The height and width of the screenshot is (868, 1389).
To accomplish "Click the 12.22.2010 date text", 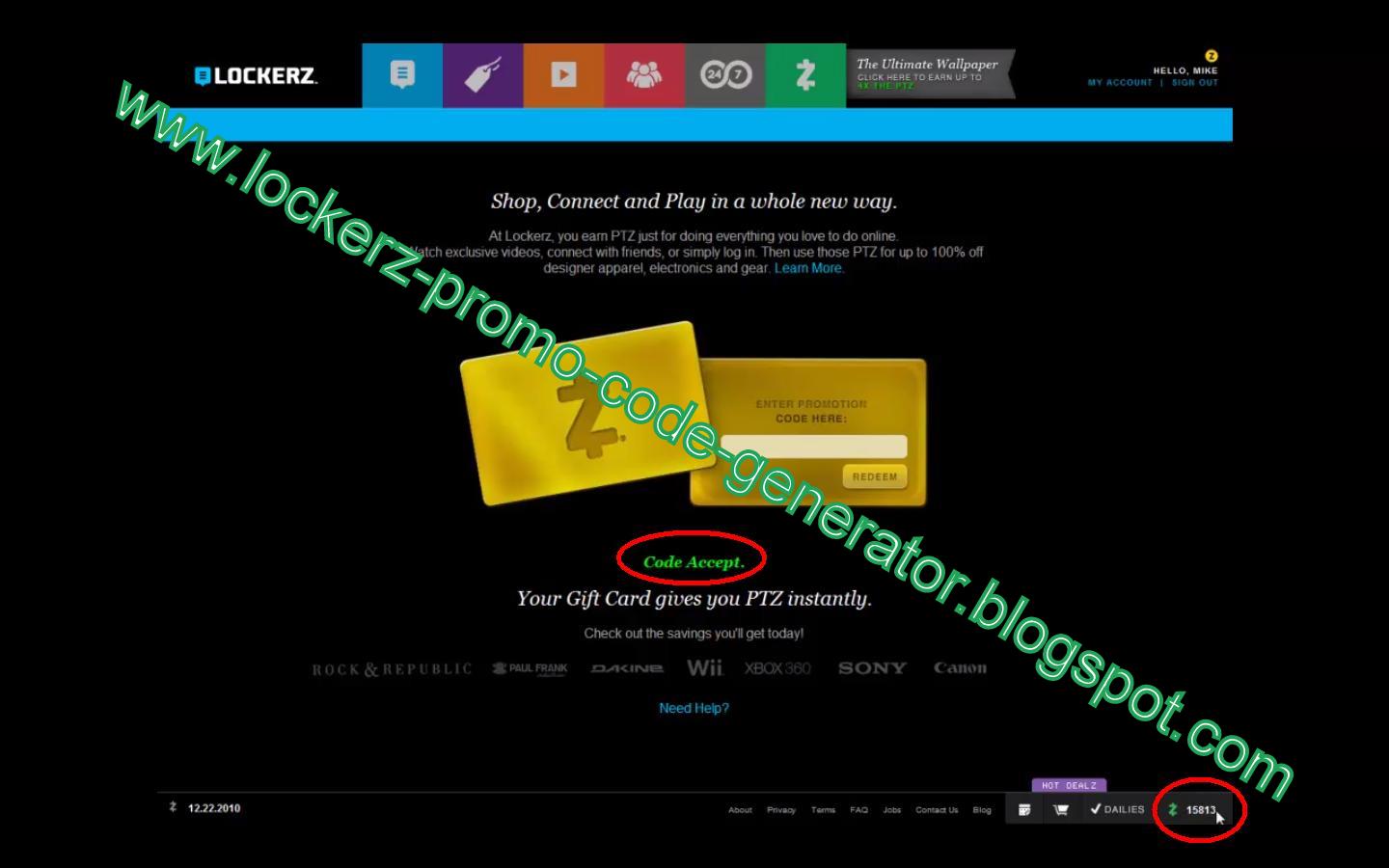I will point(214,808).
